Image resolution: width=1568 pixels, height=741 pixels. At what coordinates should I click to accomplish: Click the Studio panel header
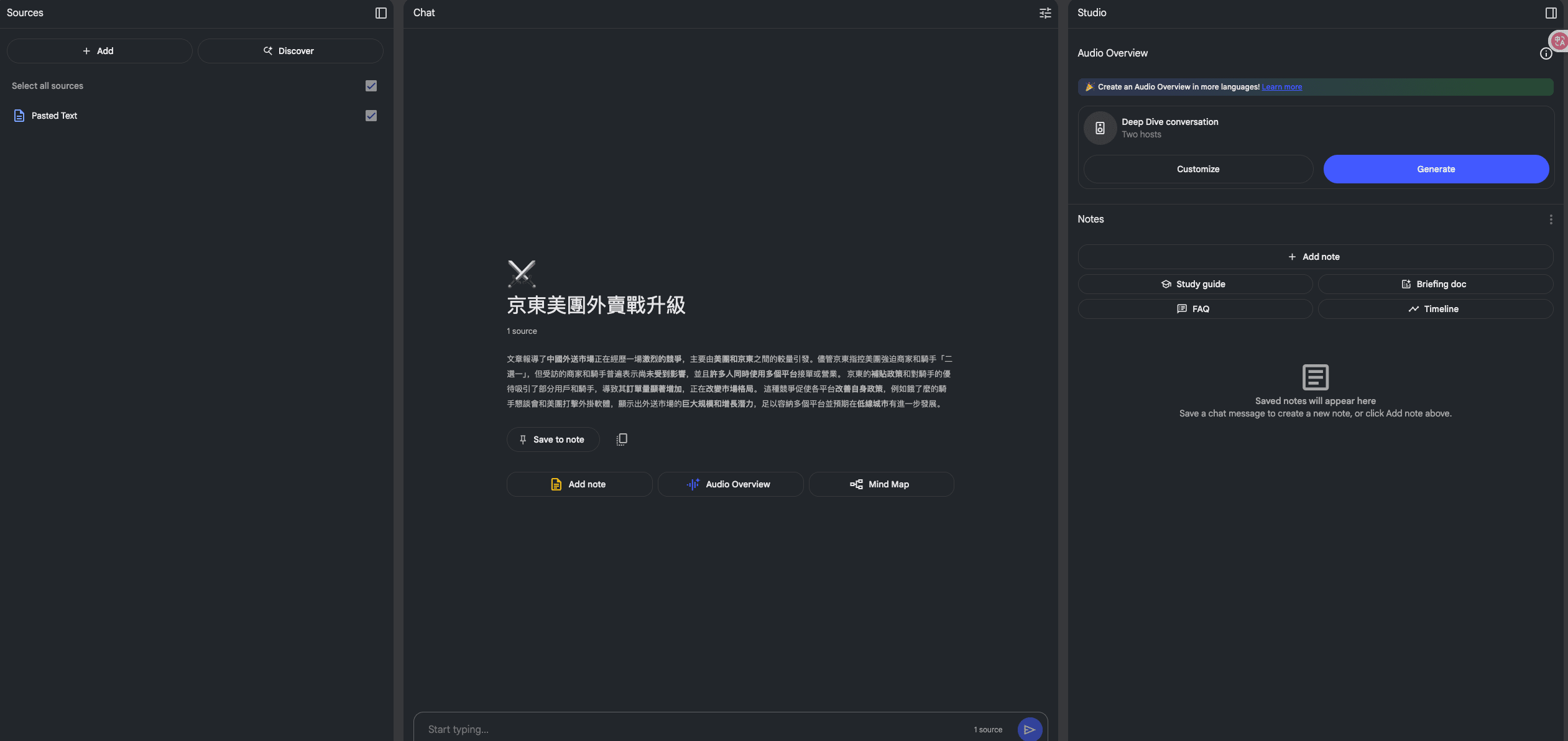coord(1092,12)
